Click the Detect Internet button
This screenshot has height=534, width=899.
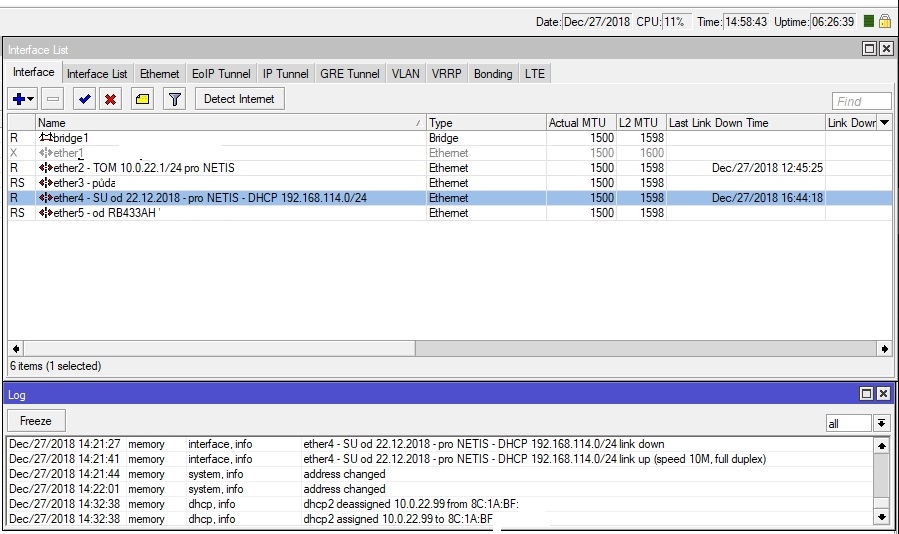(239, 99)
